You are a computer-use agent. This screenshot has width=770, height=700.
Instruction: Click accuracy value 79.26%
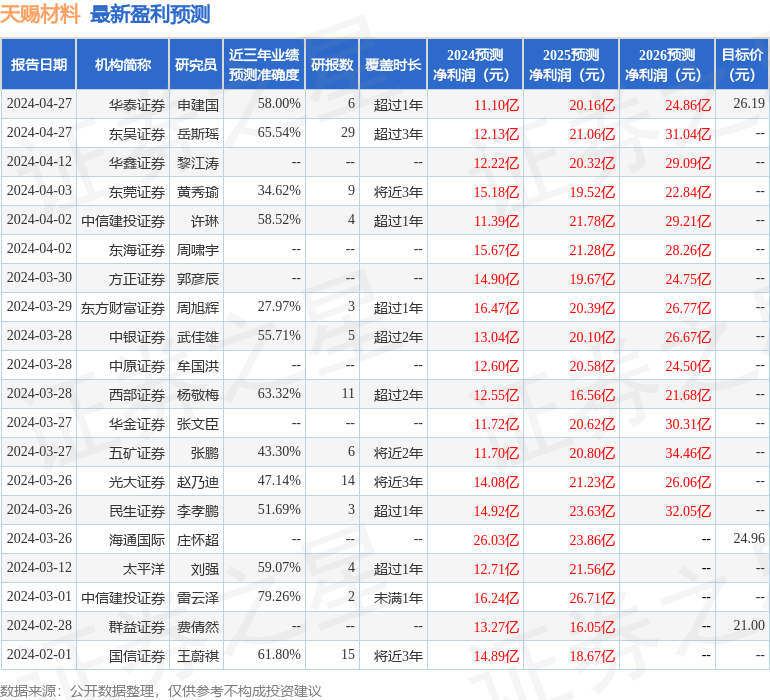[x=279, y=596]
